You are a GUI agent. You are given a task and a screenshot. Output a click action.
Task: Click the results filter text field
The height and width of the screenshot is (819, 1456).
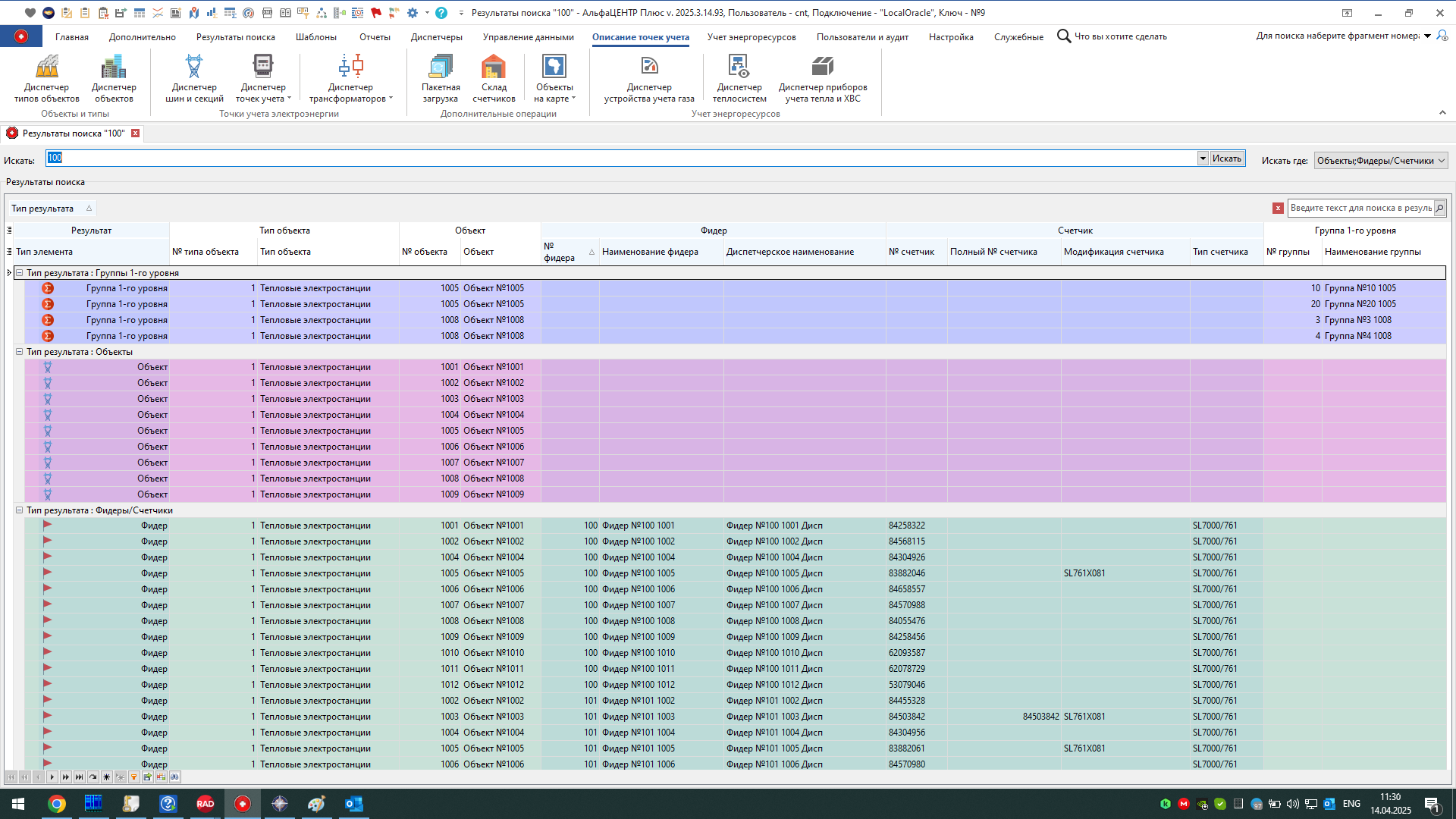1360,209
